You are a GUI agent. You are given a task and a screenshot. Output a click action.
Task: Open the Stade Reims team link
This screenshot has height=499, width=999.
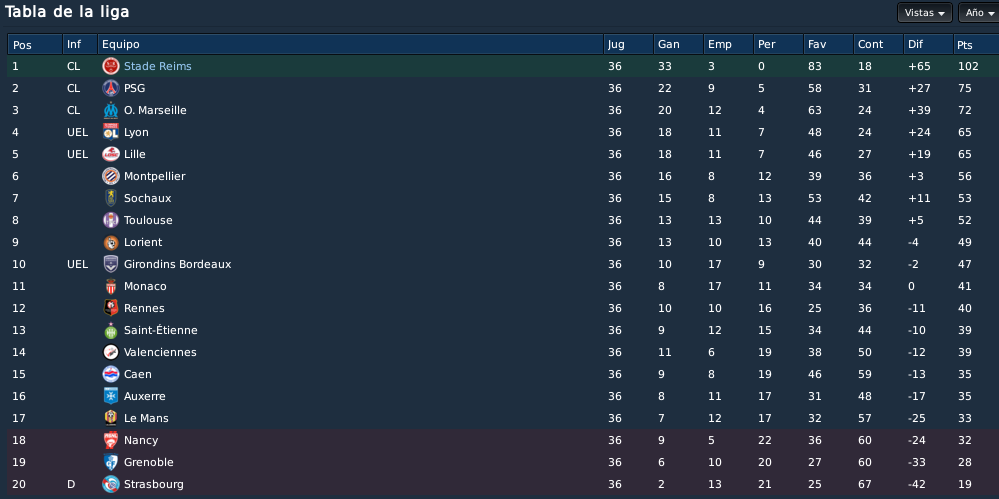coord(157,66)
